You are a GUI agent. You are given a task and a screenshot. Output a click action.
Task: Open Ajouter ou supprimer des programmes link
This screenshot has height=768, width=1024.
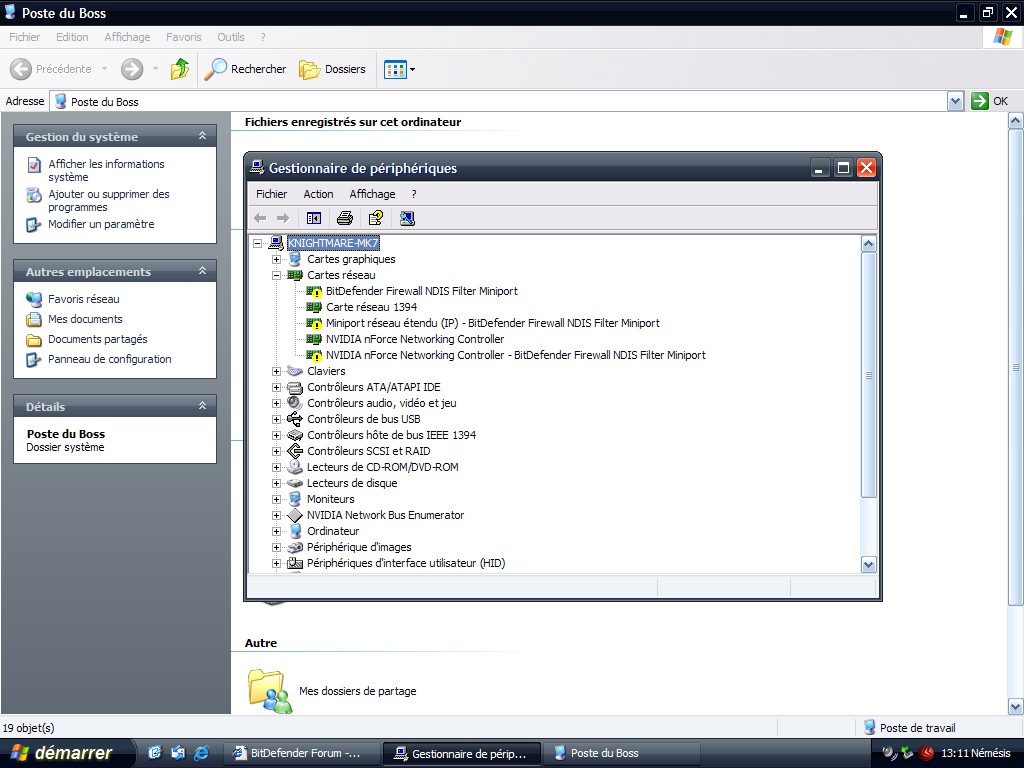(x=108, y=200)
